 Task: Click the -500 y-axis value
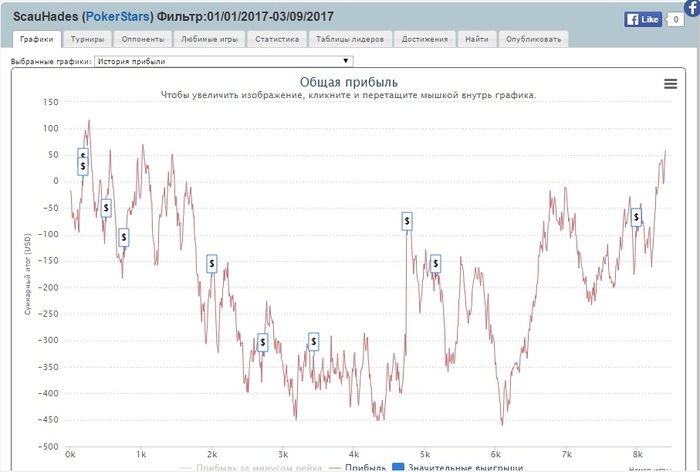48,447
